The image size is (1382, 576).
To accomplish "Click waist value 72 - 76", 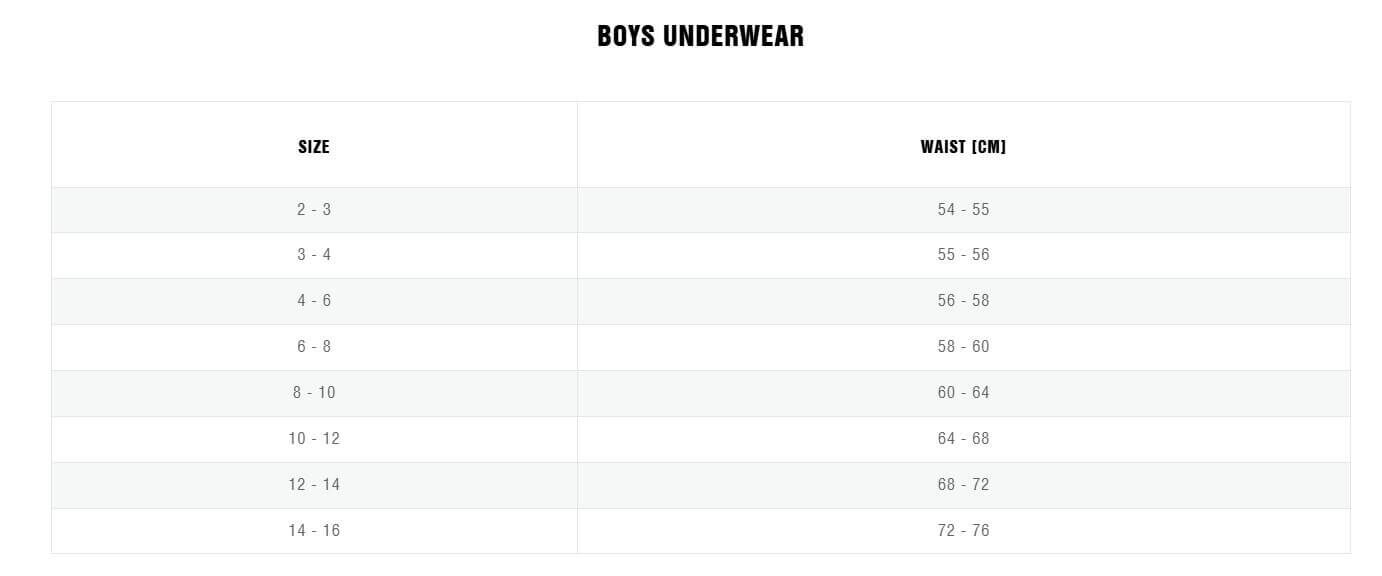I will coord(963,531).
